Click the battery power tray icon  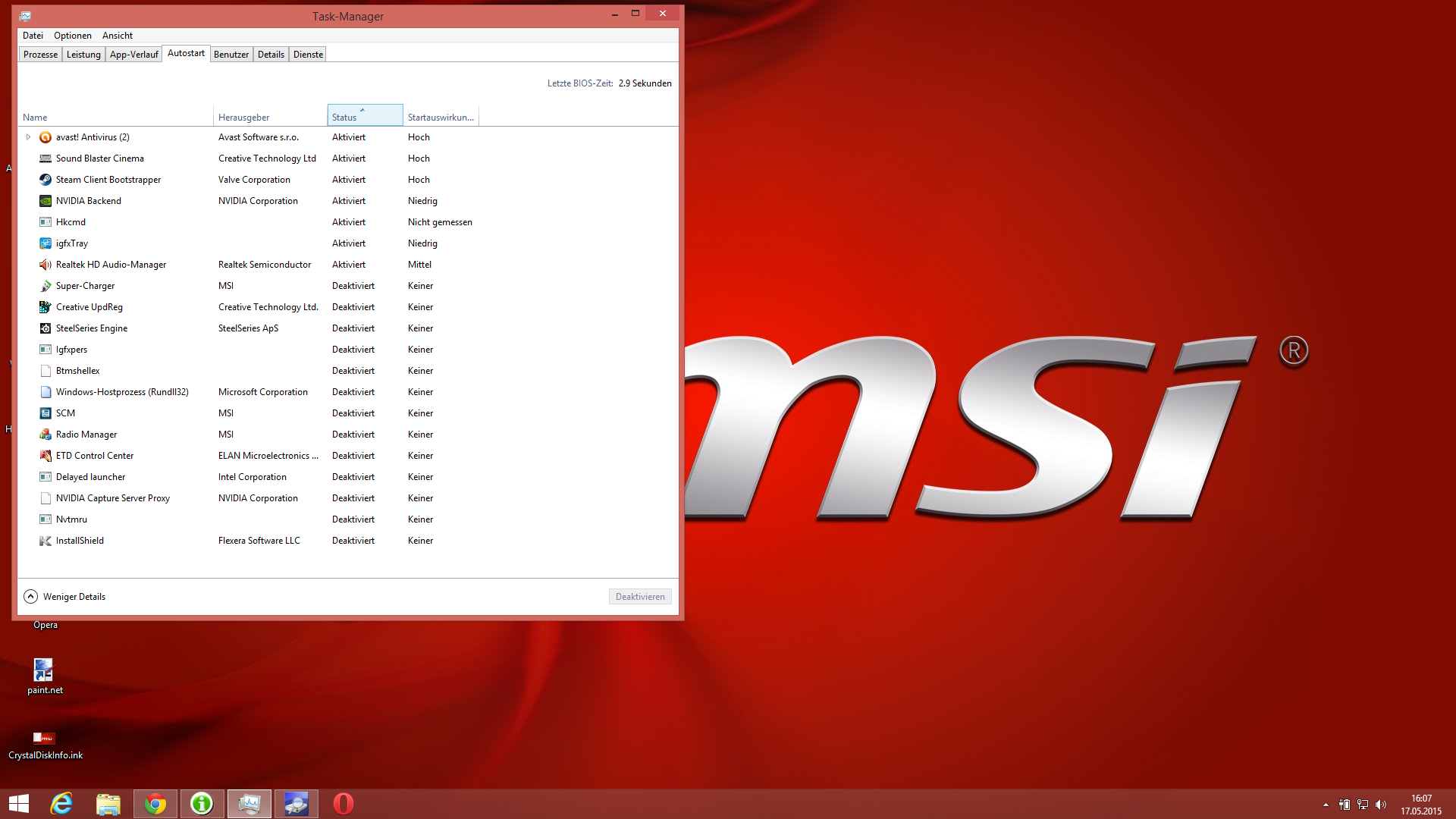pos(1345,805)
